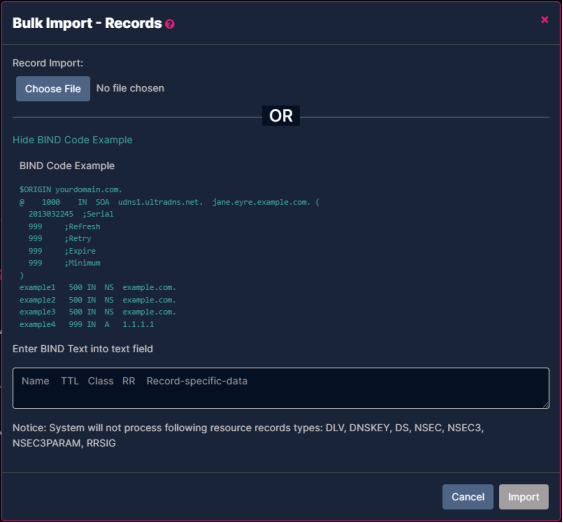Image resolution: width=563 pixels, height=523 pixels.
Task: Focus the BIND text input field
Action: point(281,388)
